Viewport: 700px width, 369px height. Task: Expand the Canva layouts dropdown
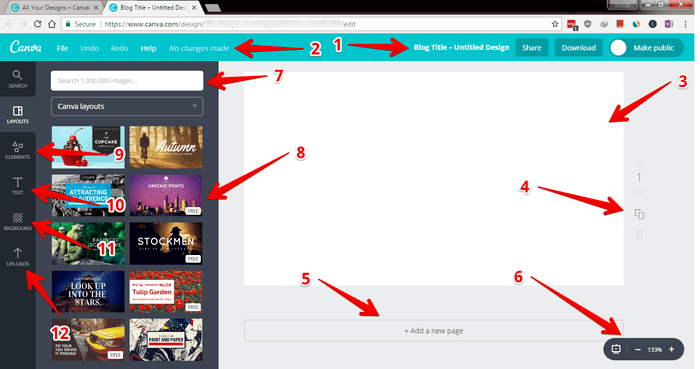click(127, 106)
